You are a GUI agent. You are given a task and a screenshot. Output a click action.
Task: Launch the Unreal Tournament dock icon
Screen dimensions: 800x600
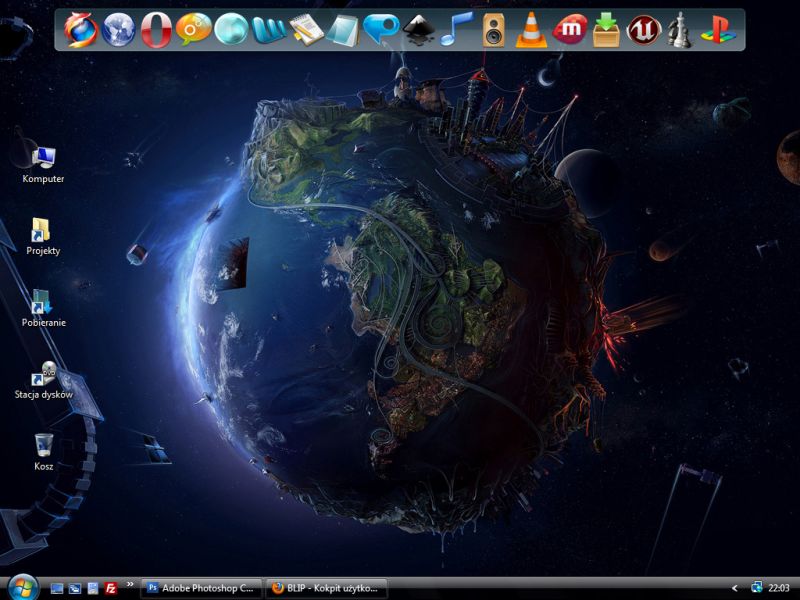coord(644,30)
